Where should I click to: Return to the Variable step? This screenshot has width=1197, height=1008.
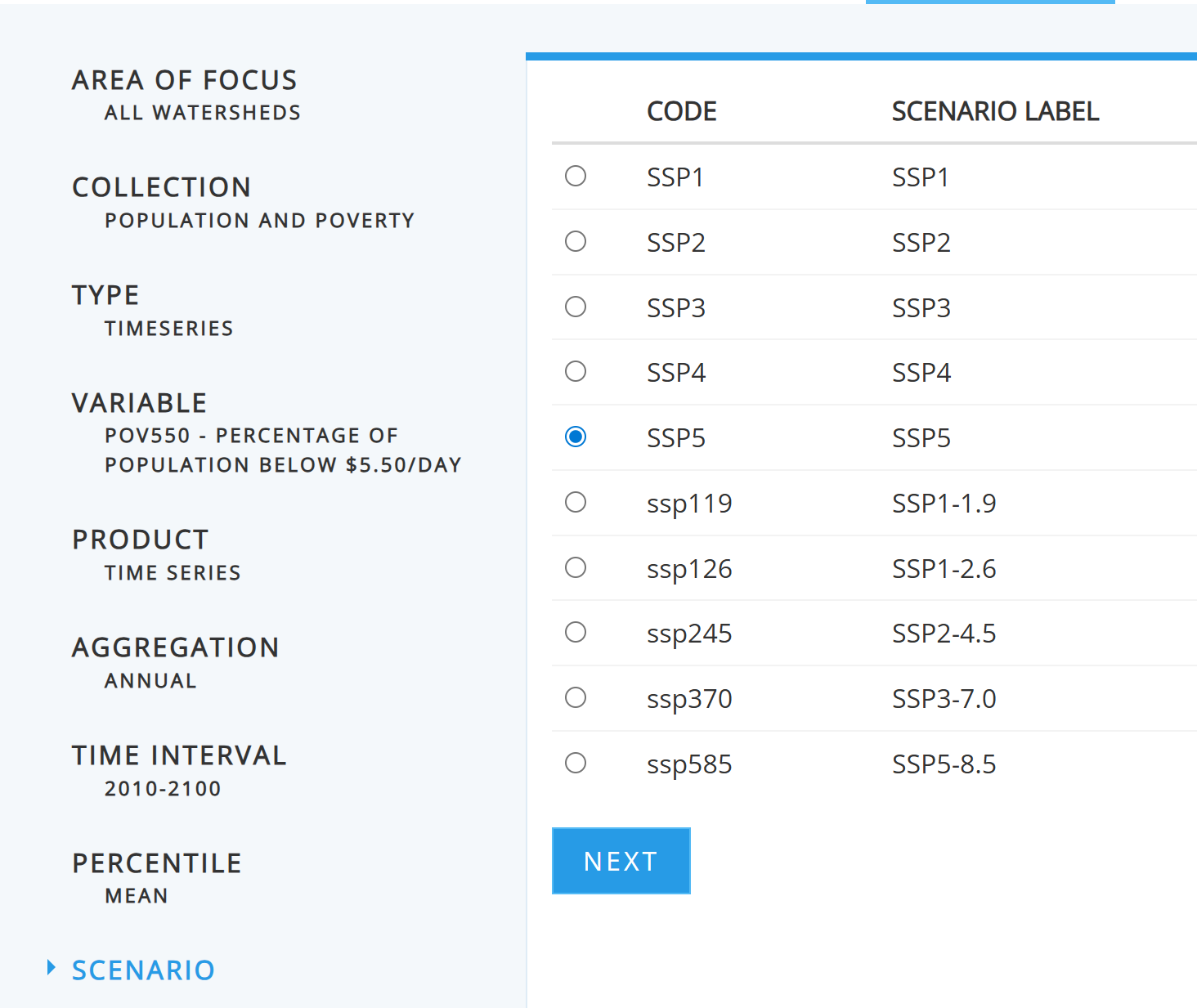pyautogui.click(x=139, y=403)
